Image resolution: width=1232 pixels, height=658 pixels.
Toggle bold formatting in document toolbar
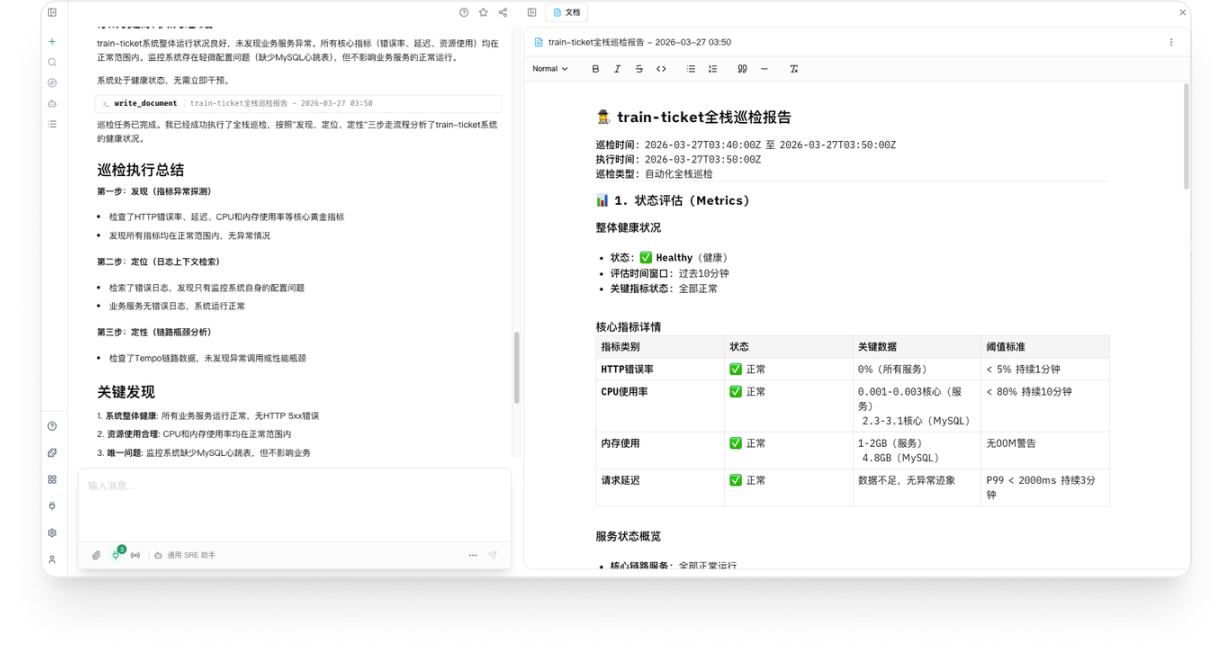[595, 69]
